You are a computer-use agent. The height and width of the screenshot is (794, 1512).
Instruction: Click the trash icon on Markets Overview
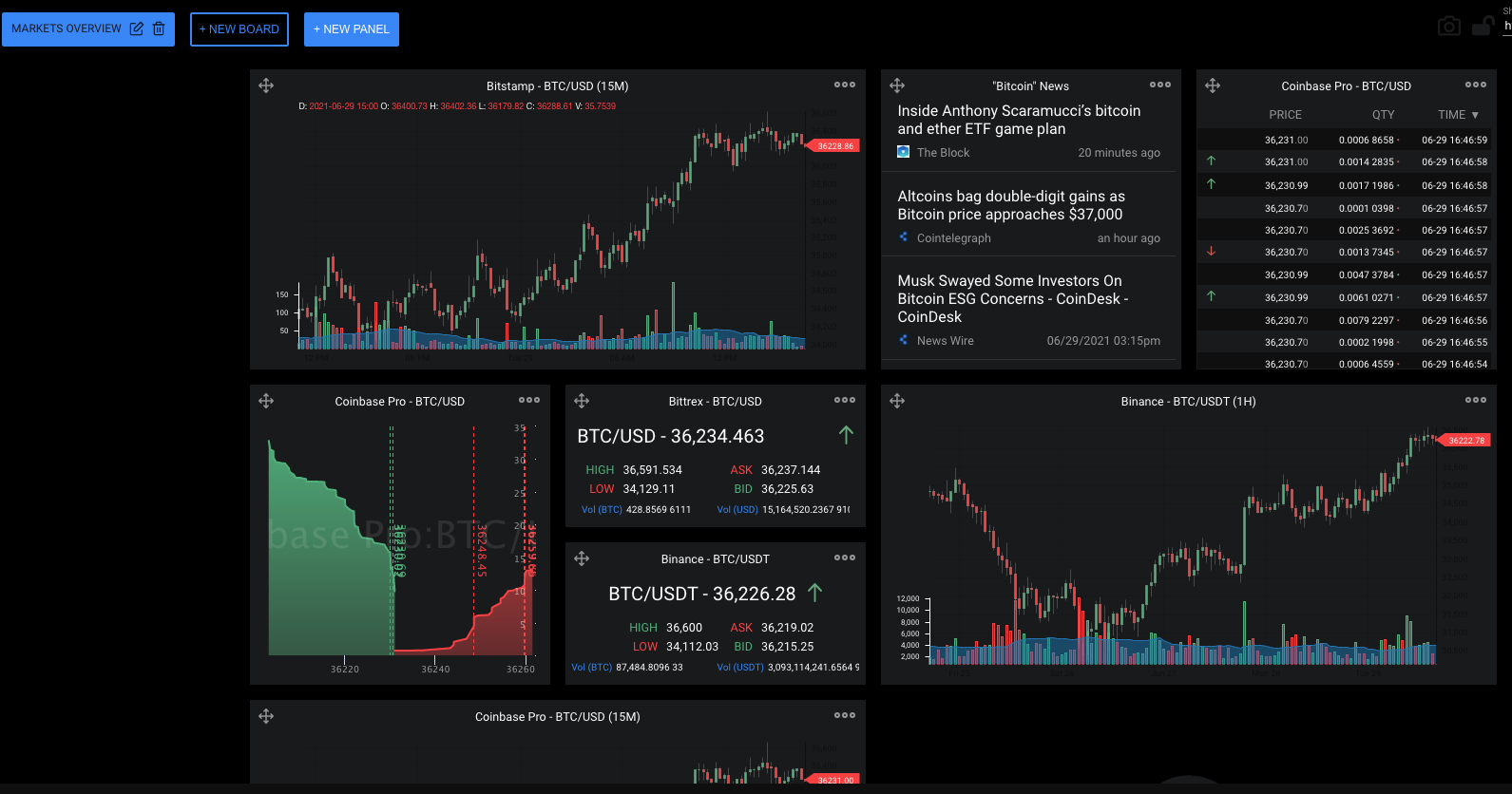click(159, 28)
